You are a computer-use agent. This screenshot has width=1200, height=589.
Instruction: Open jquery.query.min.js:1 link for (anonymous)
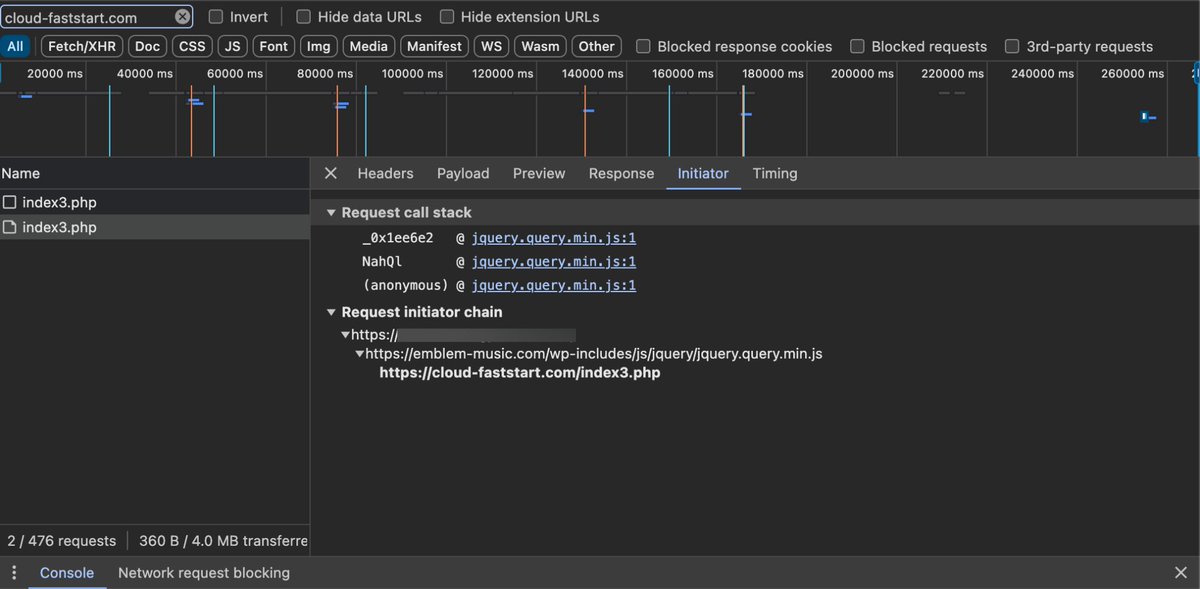[x=554, y=286]
